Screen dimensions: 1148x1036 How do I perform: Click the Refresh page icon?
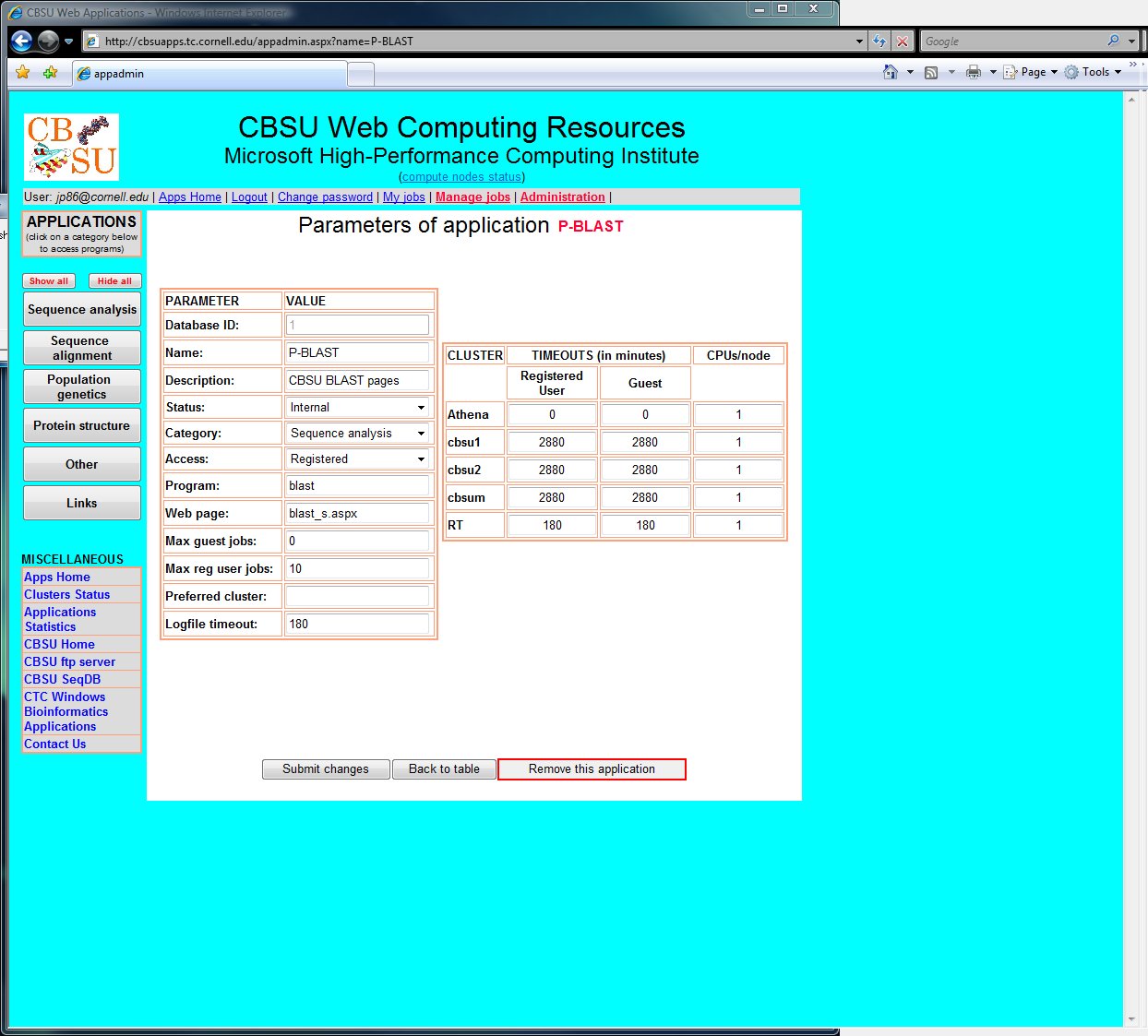click(879, 42)
